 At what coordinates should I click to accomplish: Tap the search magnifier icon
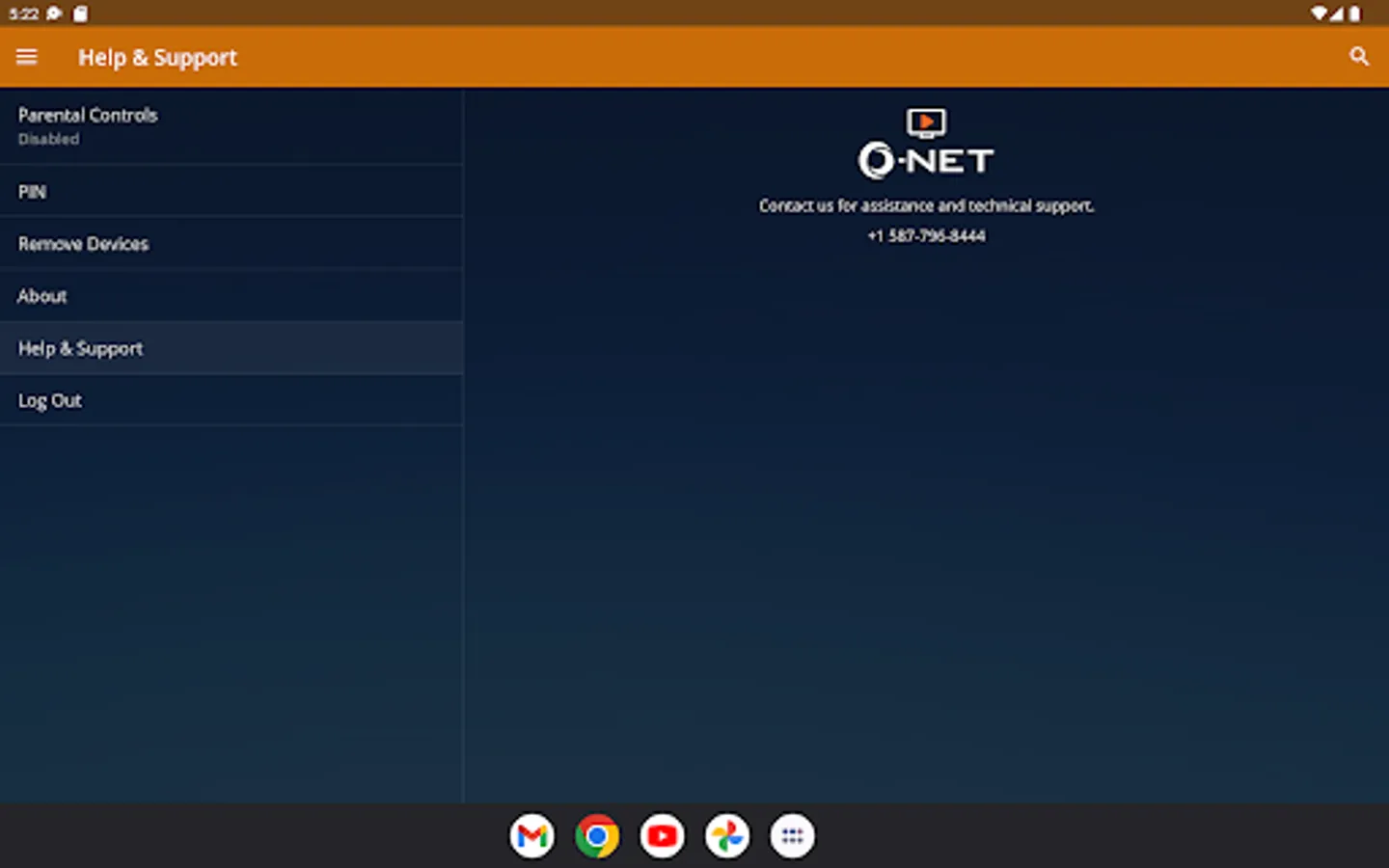1359,57
